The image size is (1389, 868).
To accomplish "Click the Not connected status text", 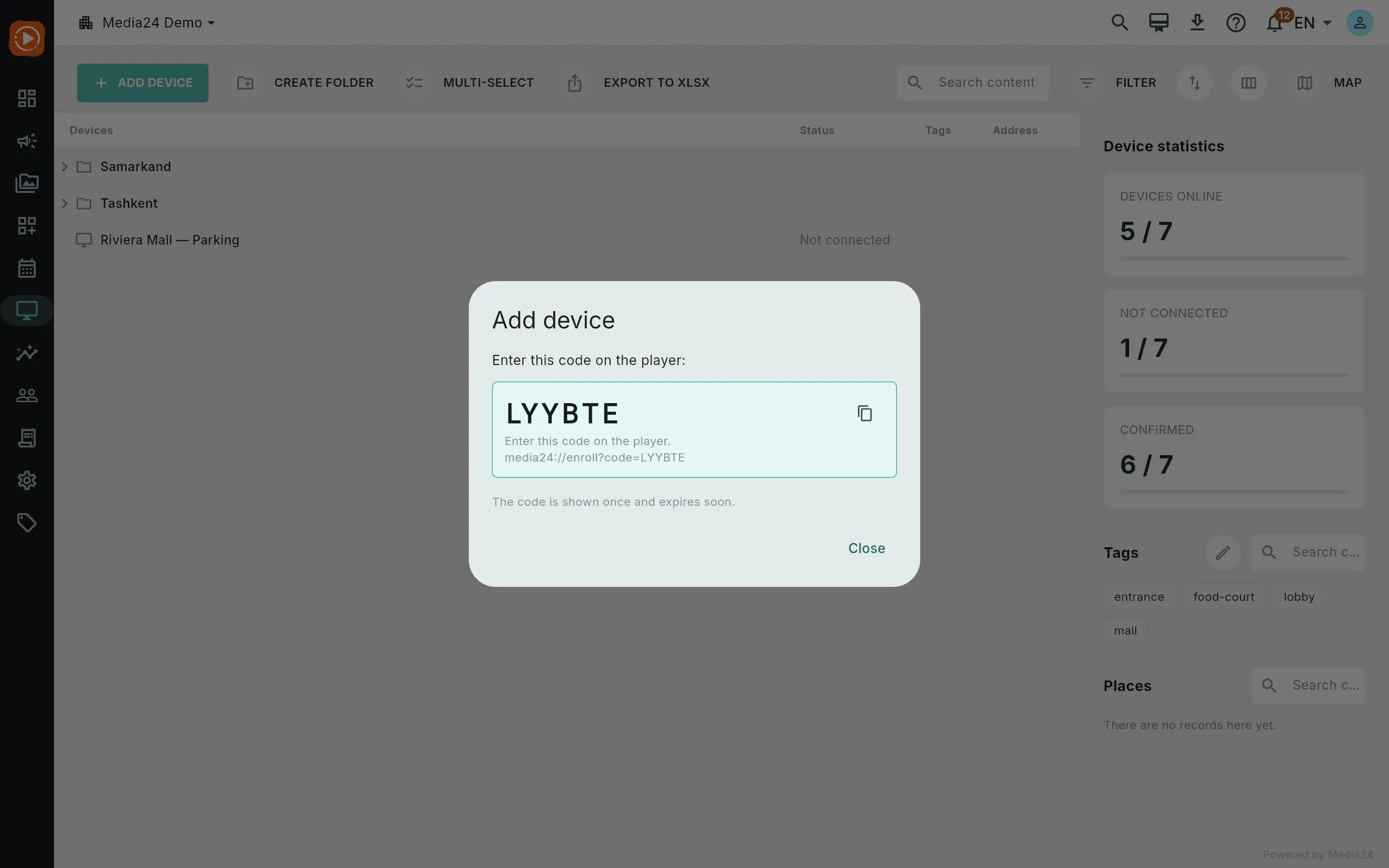I will pos(844,240).
